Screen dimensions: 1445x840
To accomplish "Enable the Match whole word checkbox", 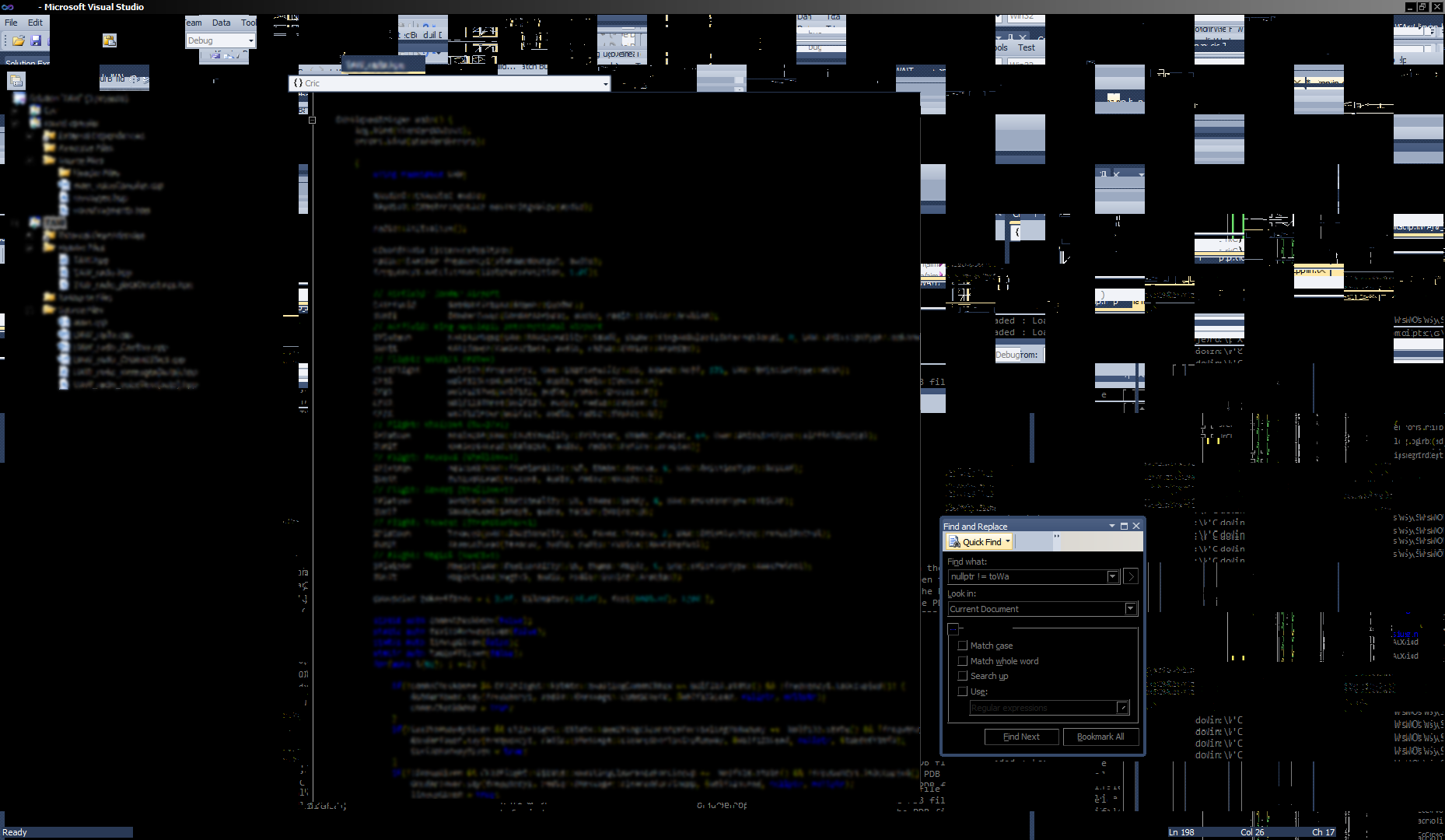I will point(963,661).
